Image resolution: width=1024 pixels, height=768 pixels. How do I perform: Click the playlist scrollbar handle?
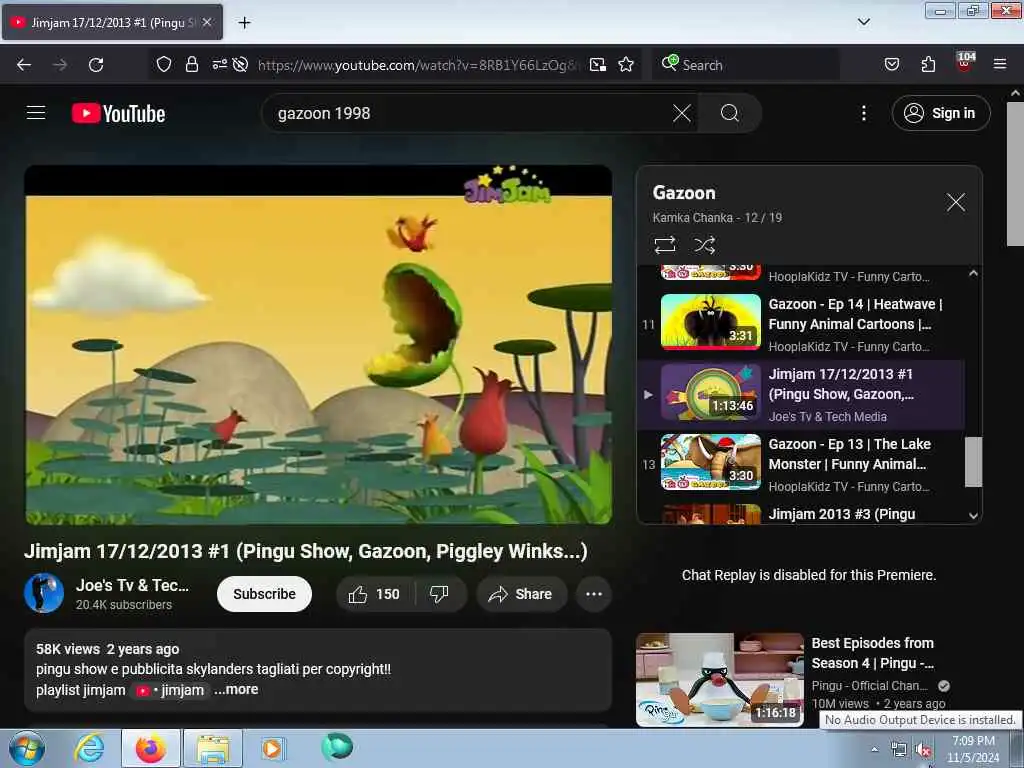point(973,462)
